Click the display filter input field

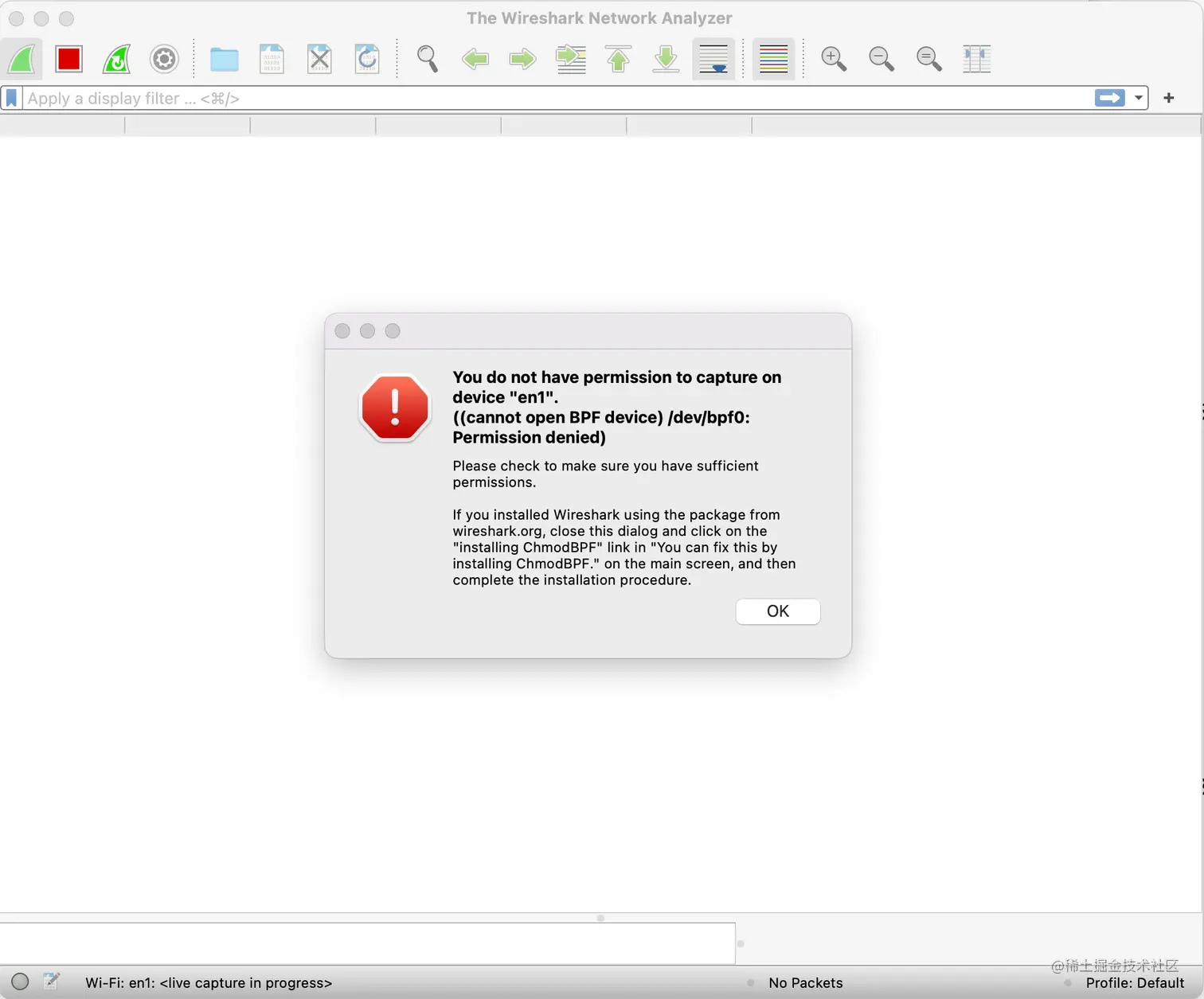(x=557, y=98)
